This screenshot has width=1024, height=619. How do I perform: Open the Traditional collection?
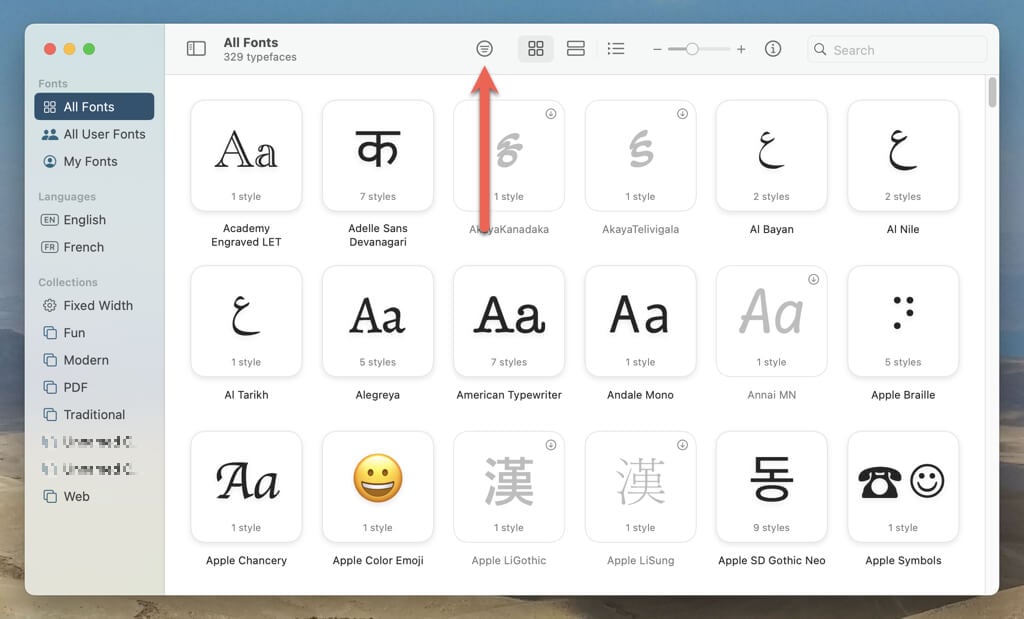(94, 415)
